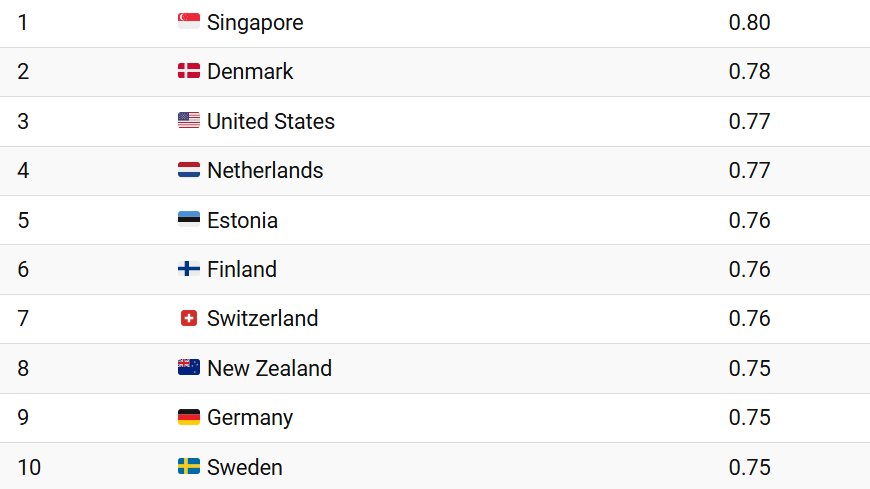Click the Germany flag icon
Image resolution: width=870 pixels, height=489 pixels.
(x=189, y=417)
